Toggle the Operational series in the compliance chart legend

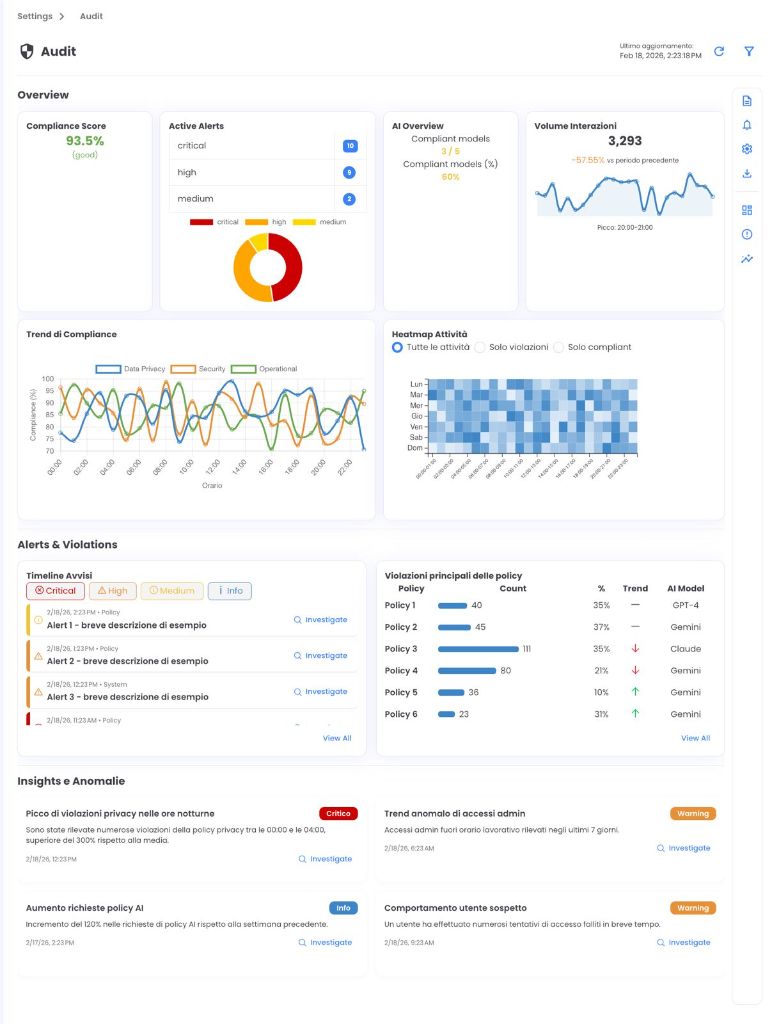coord(264,369)
